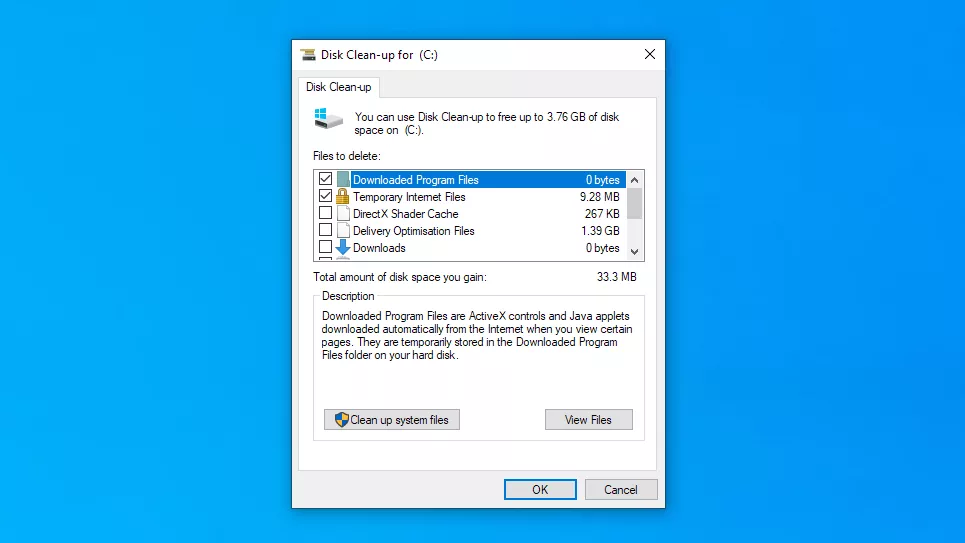Uncheck the Downloaded Program Files checkbox
This screenshot has width=965, height=543.
(326, 179)
